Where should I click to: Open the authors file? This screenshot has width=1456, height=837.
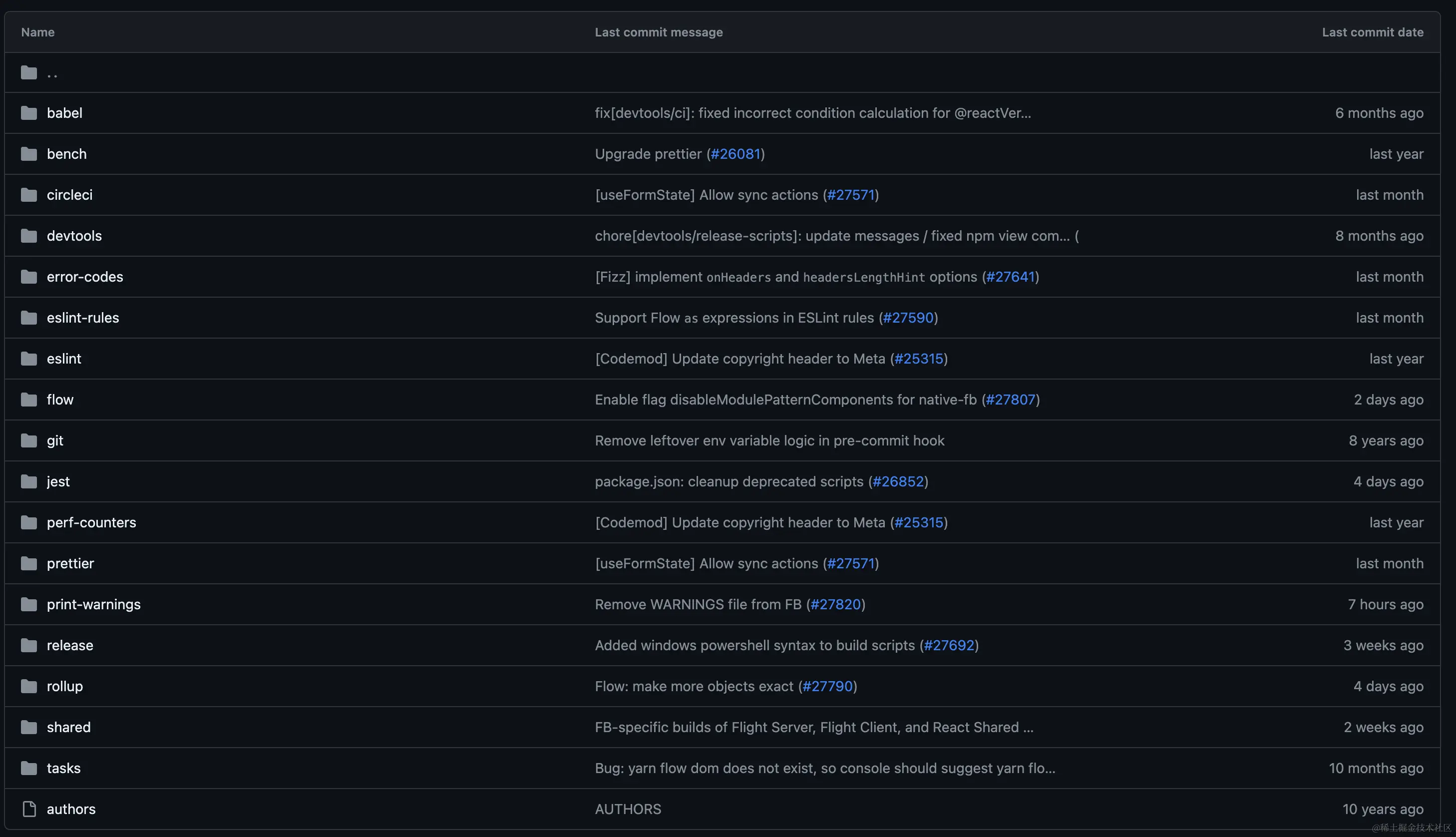tap(71, 809)
